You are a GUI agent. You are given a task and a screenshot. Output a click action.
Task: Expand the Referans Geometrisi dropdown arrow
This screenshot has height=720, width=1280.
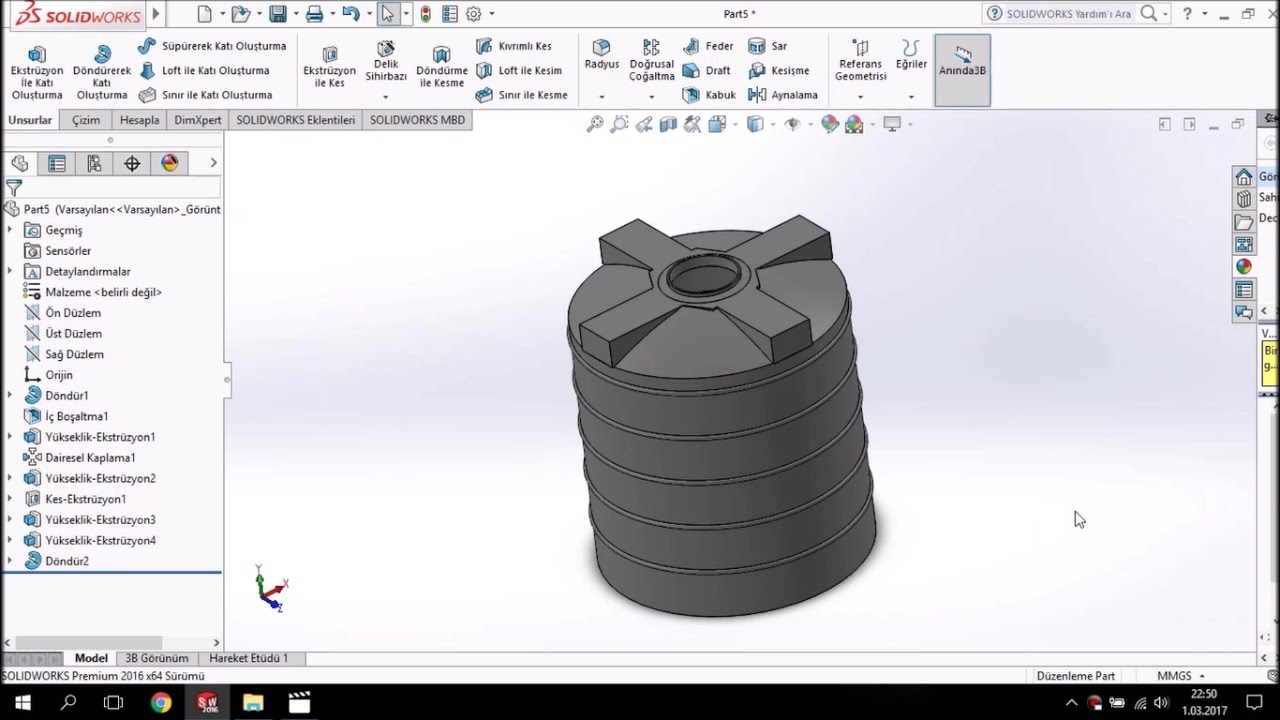click(x=860, y=97)
